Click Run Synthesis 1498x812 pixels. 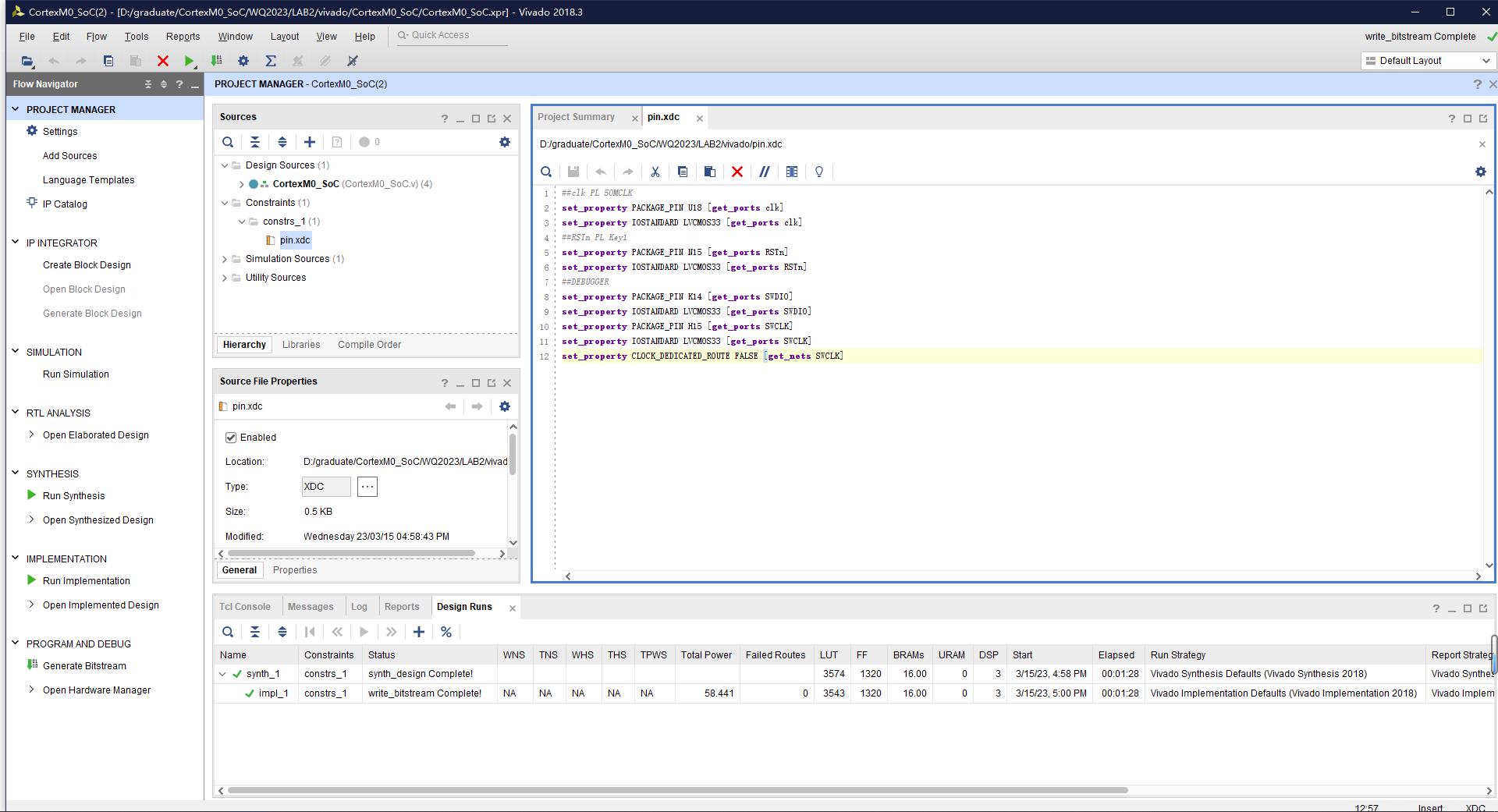click(73, 496)
